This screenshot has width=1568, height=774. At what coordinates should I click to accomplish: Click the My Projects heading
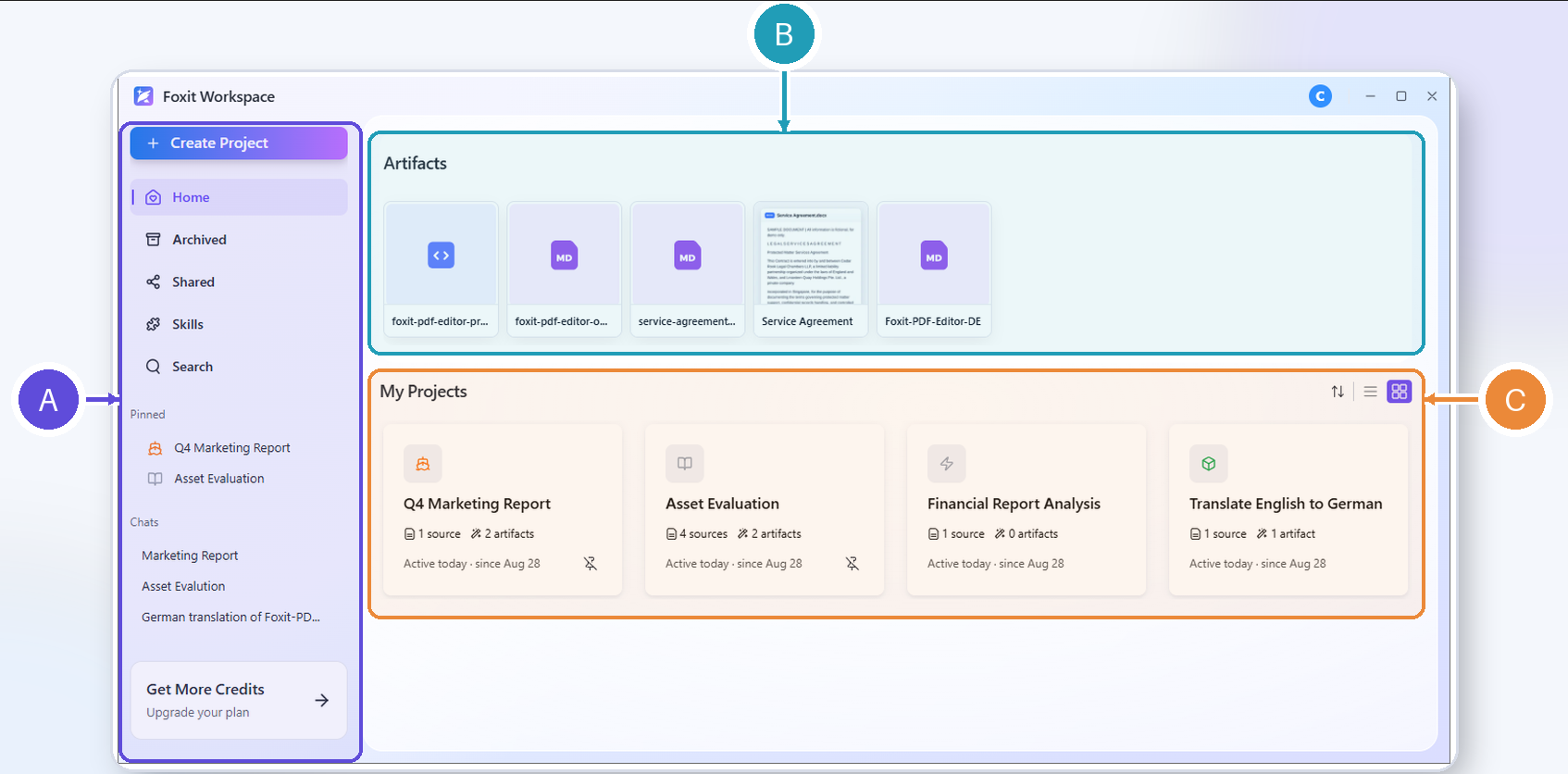point(423,392)
